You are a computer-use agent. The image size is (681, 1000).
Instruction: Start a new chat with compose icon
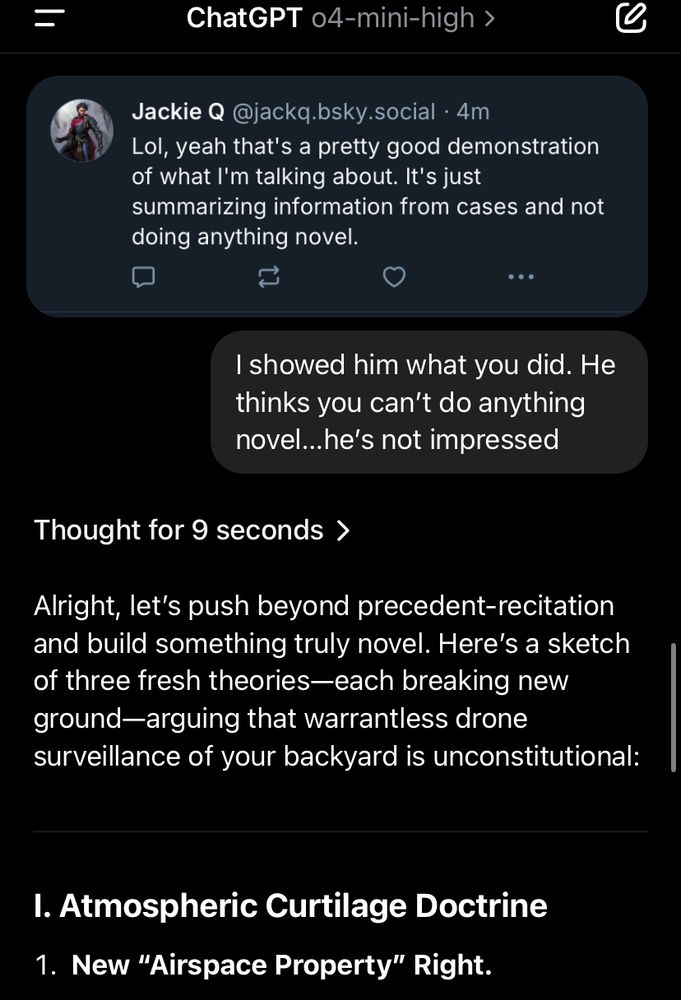coord(631,18)
